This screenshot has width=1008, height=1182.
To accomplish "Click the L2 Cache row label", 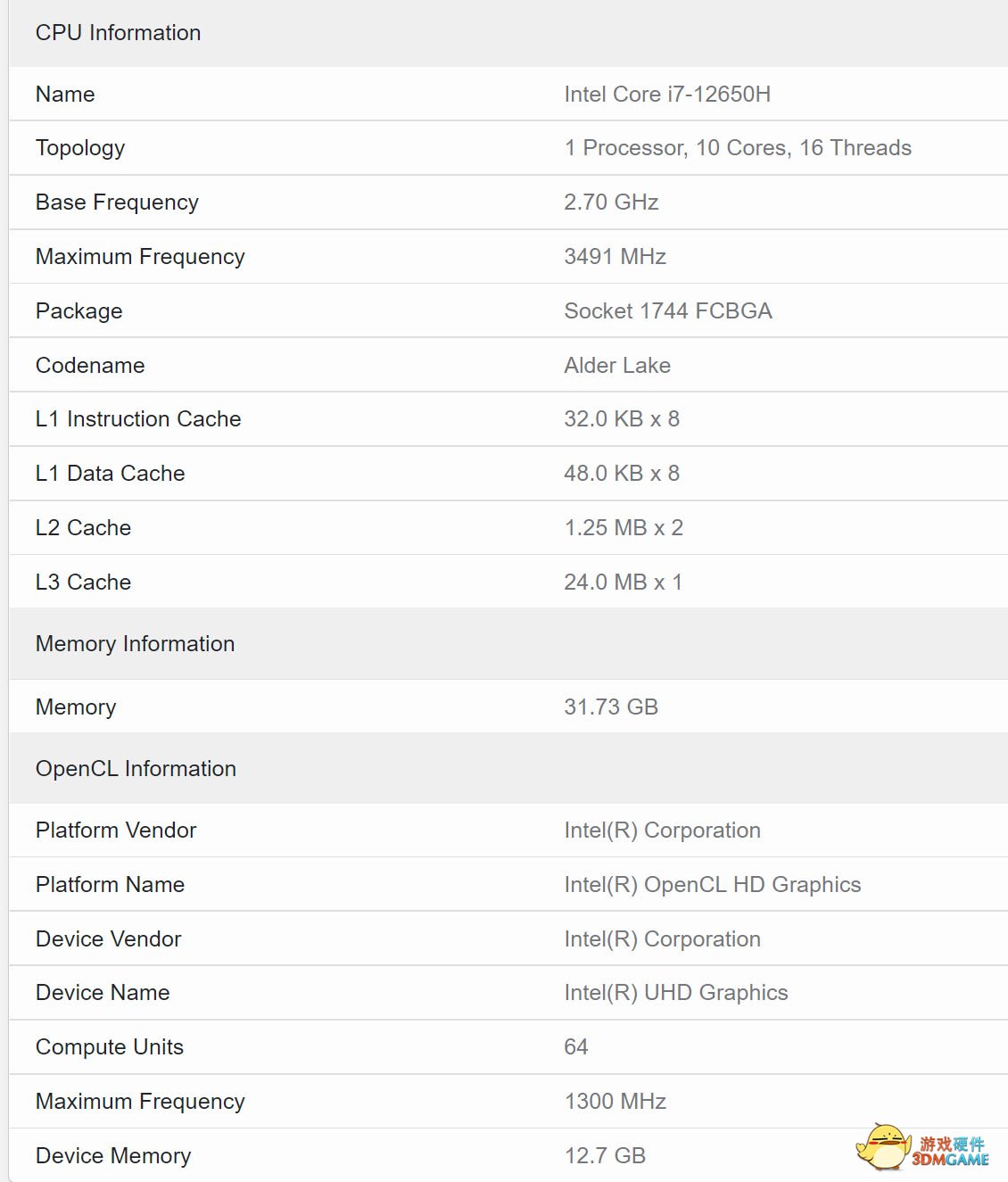I will [x=83, y=528].
